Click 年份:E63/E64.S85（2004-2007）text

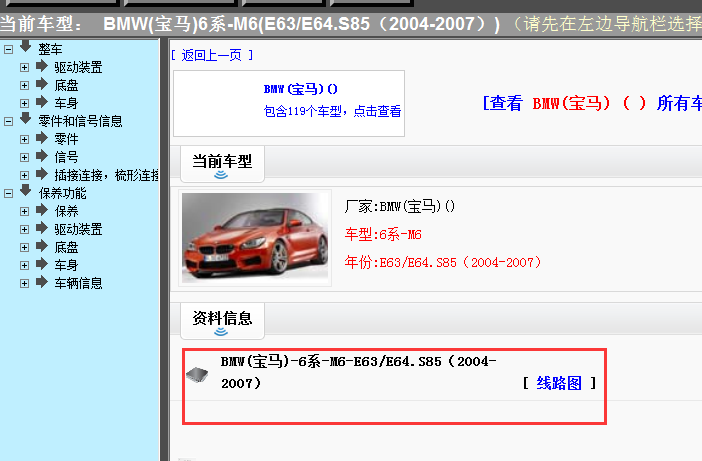point(443,262)
